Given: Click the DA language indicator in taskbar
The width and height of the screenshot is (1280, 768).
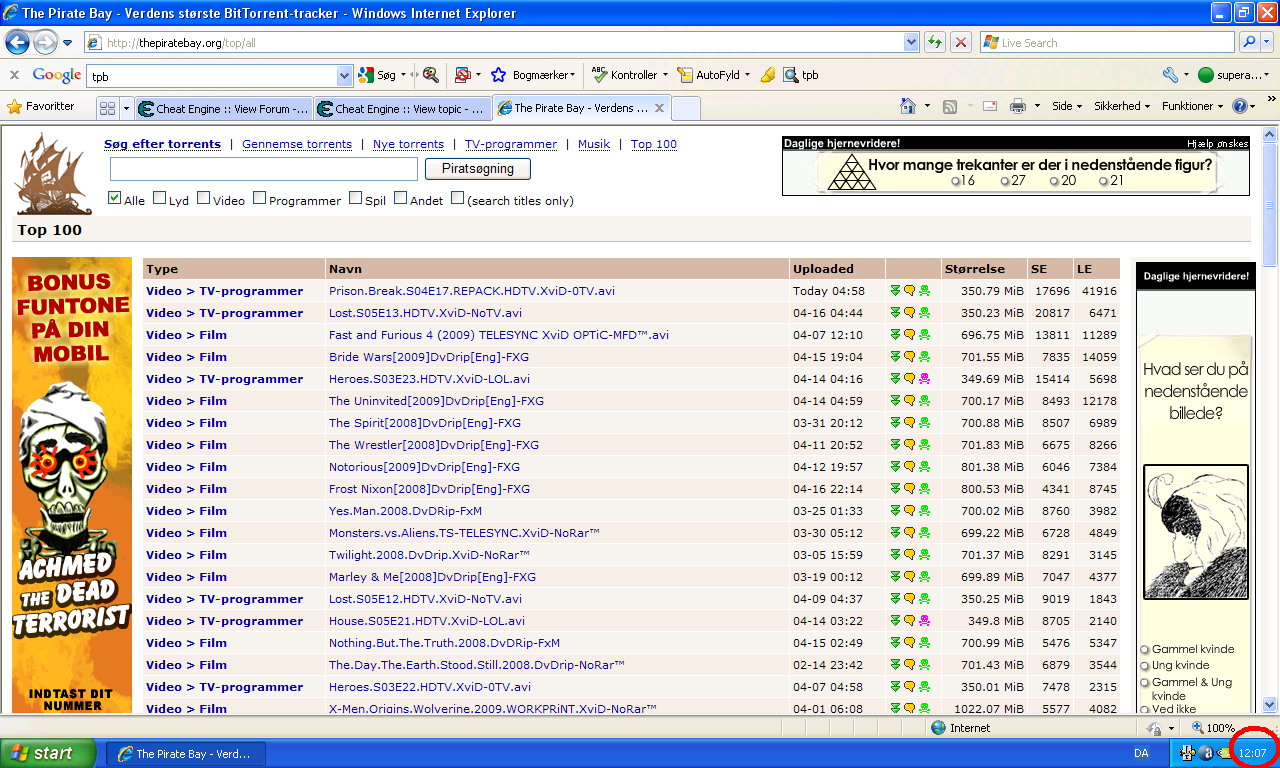Looking at the screenshot, I should click(x=1141, y=753).
